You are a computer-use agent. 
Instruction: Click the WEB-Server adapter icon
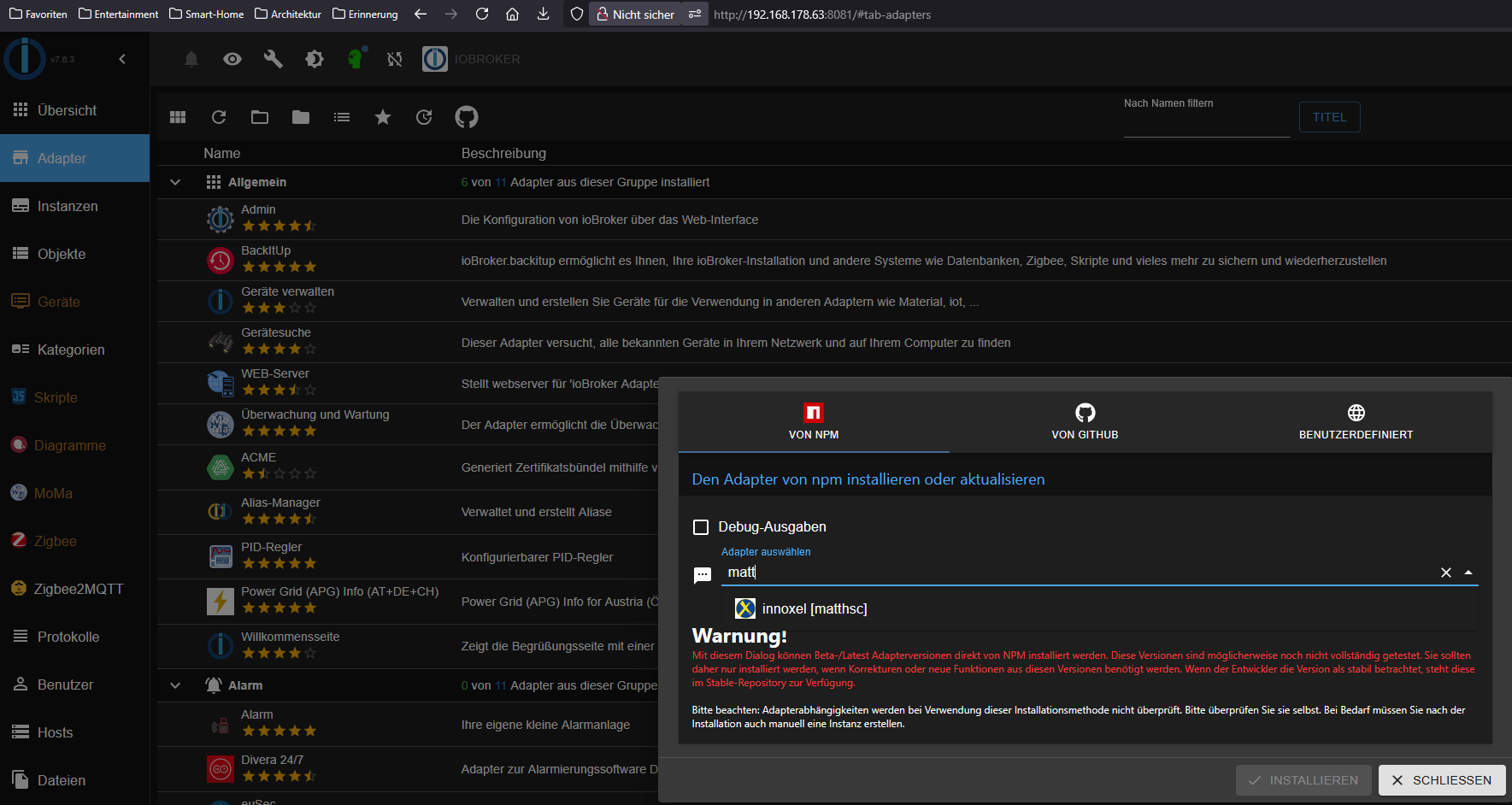click(221, 384)
